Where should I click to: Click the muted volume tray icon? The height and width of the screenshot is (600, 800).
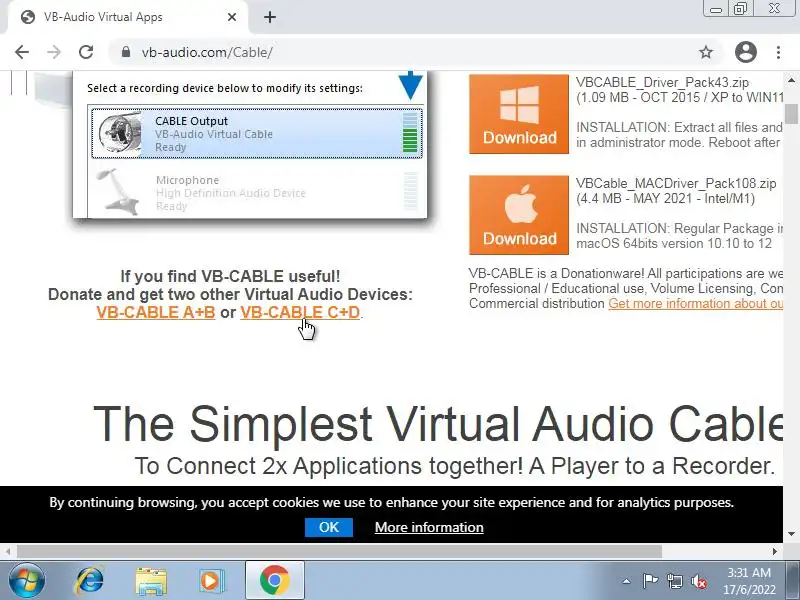pos(699,581)
